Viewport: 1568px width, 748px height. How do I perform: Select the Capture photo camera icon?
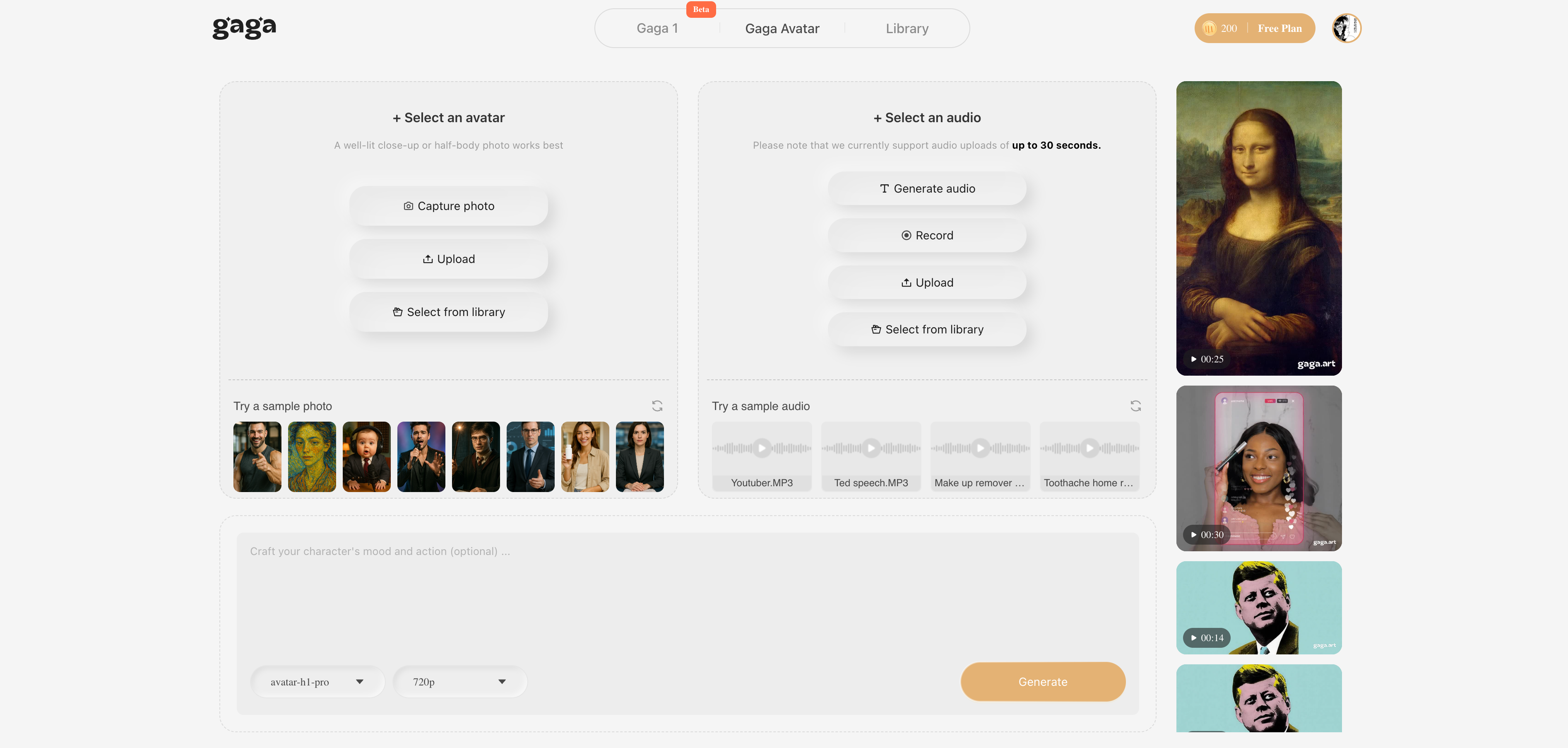point(409,206)
